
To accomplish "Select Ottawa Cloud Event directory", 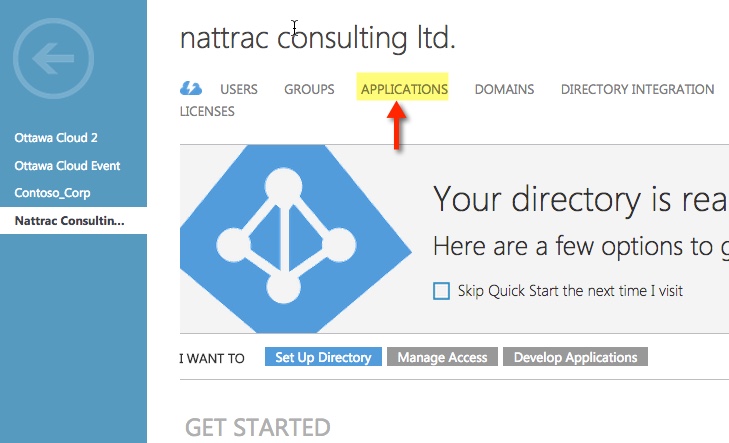I will coord(67,165).
